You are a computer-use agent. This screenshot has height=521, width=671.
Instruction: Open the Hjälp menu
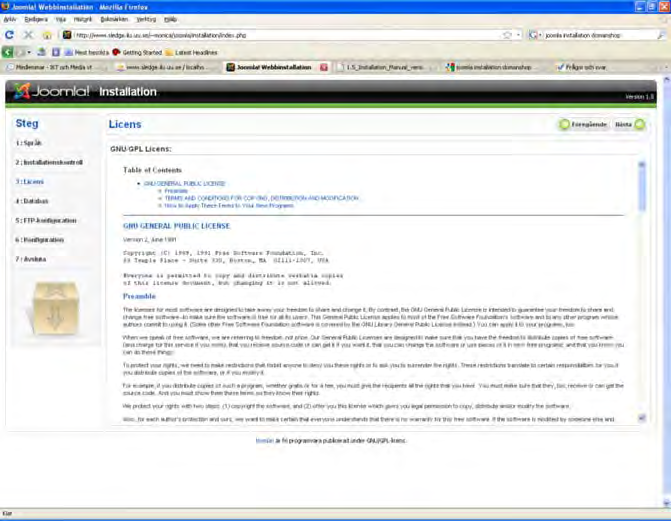coord(170,19)
